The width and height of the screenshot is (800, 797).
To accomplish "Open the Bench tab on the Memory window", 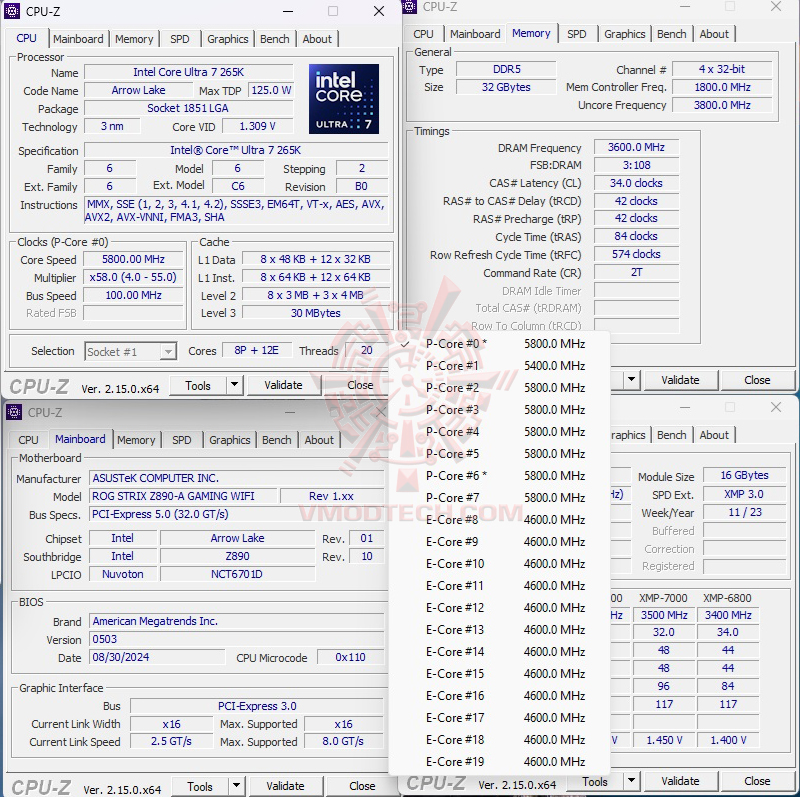I will coord(672,33).
